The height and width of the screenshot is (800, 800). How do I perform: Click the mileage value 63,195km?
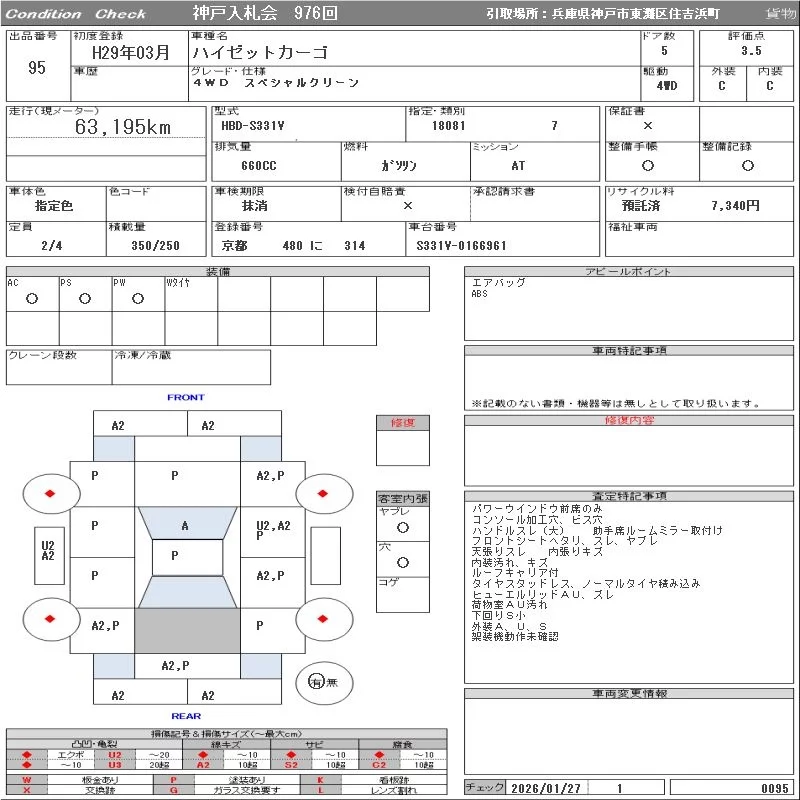pyautogui.click(x=122, y=127)
